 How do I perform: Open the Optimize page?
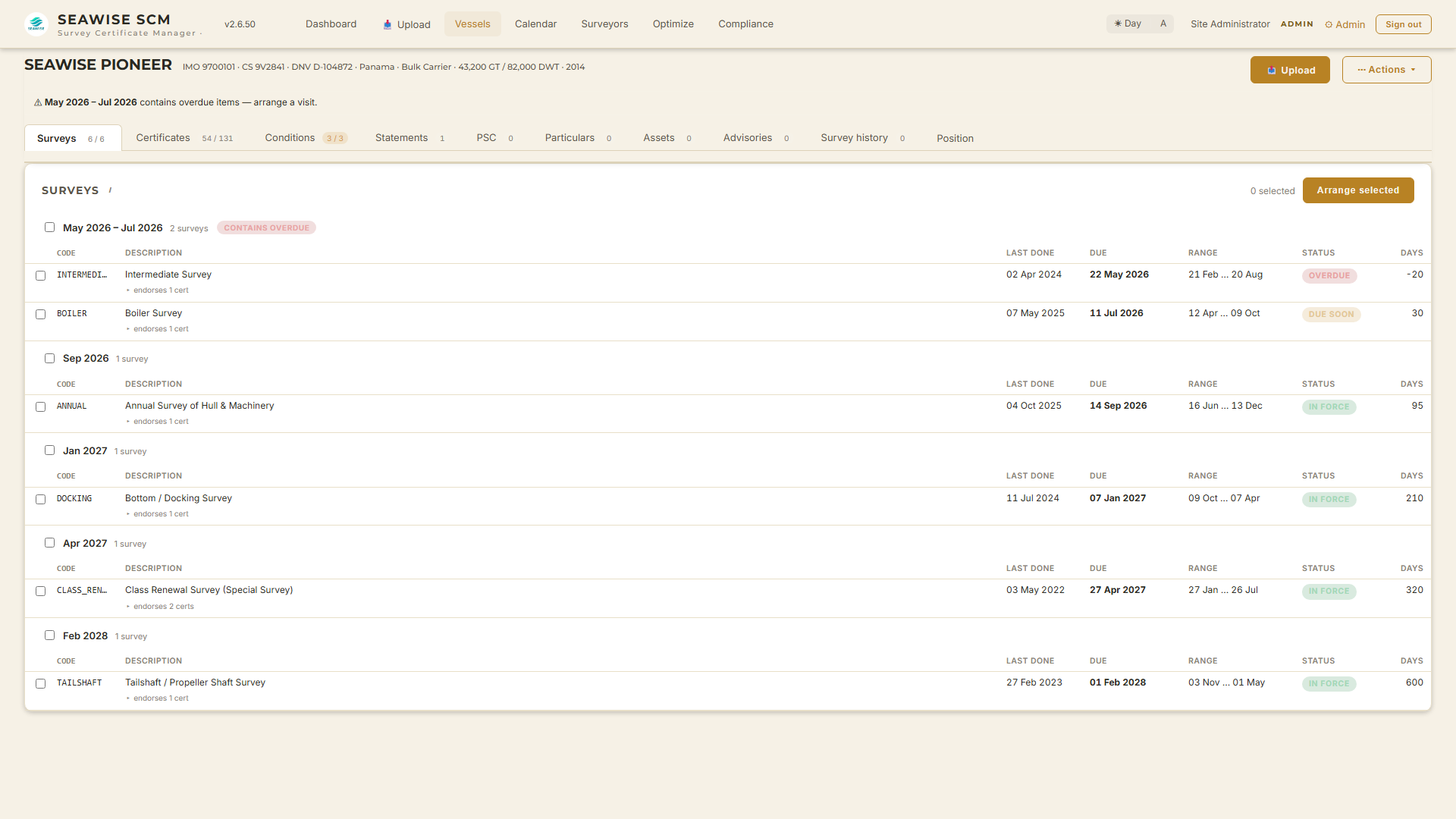tap(673, 24)
